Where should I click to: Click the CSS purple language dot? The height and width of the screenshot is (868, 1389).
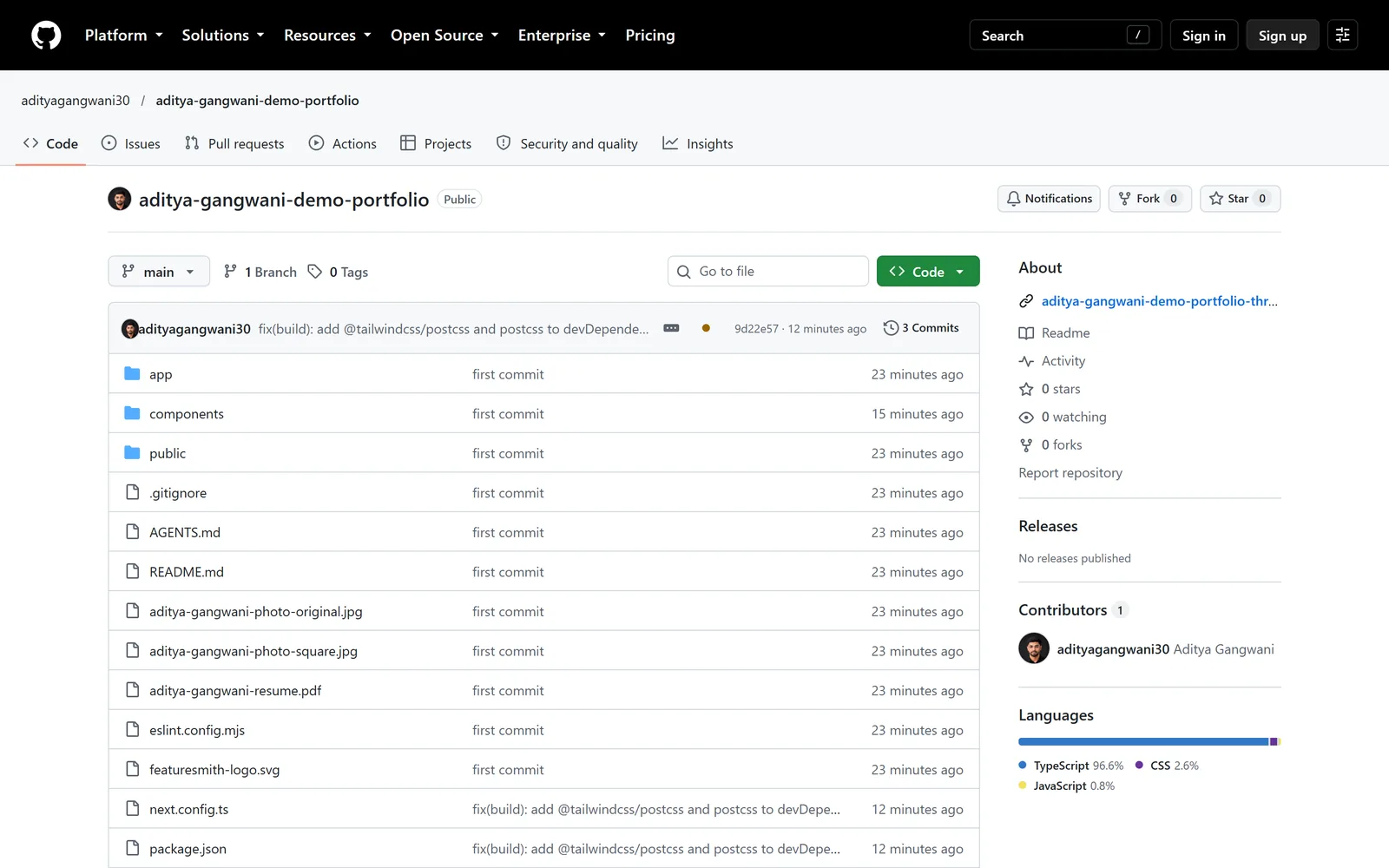click(x=1139, y=765)
